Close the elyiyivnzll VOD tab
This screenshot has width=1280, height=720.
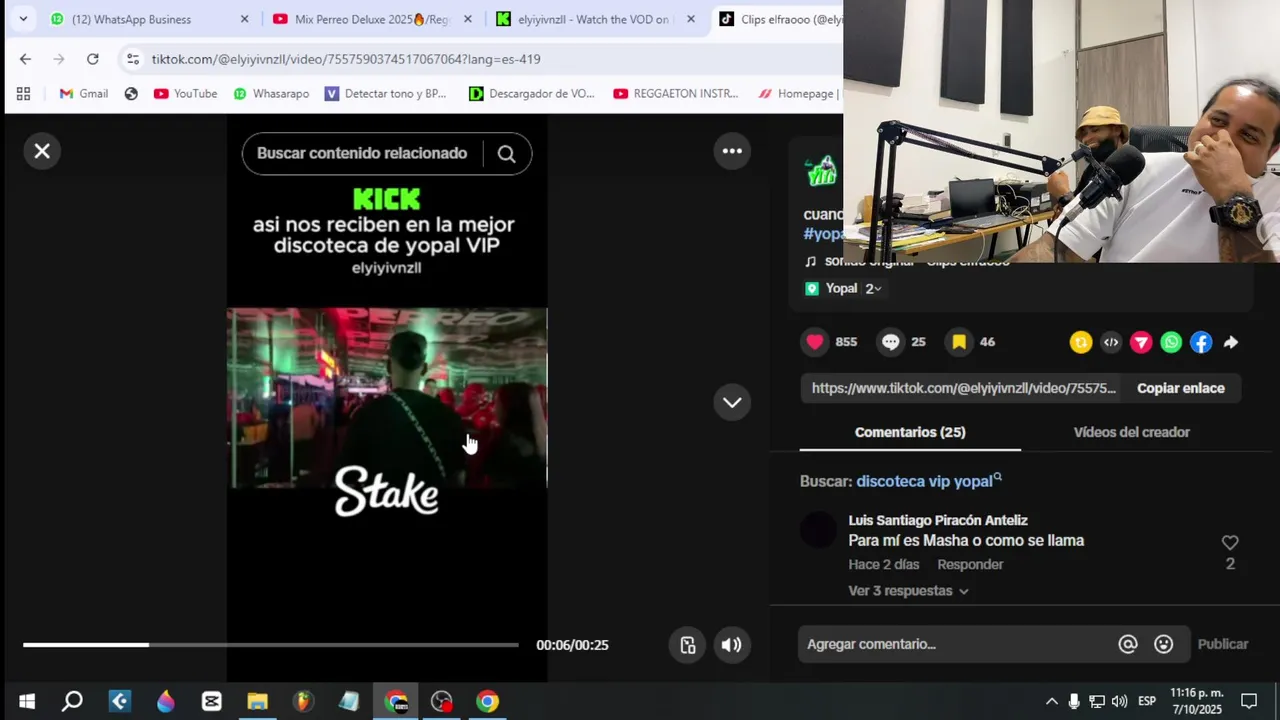[690, 19]
